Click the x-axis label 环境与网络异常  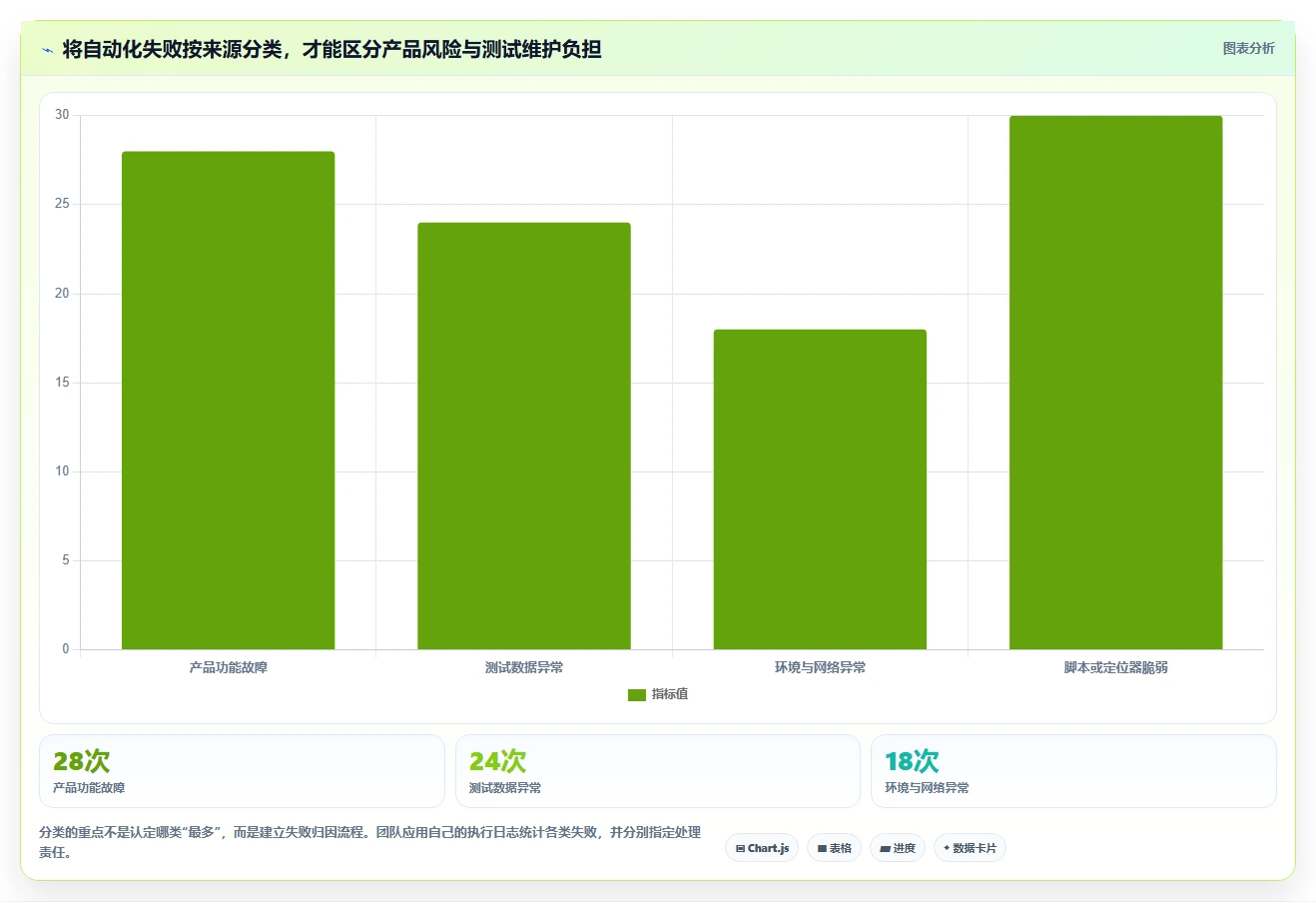(820, 667)
